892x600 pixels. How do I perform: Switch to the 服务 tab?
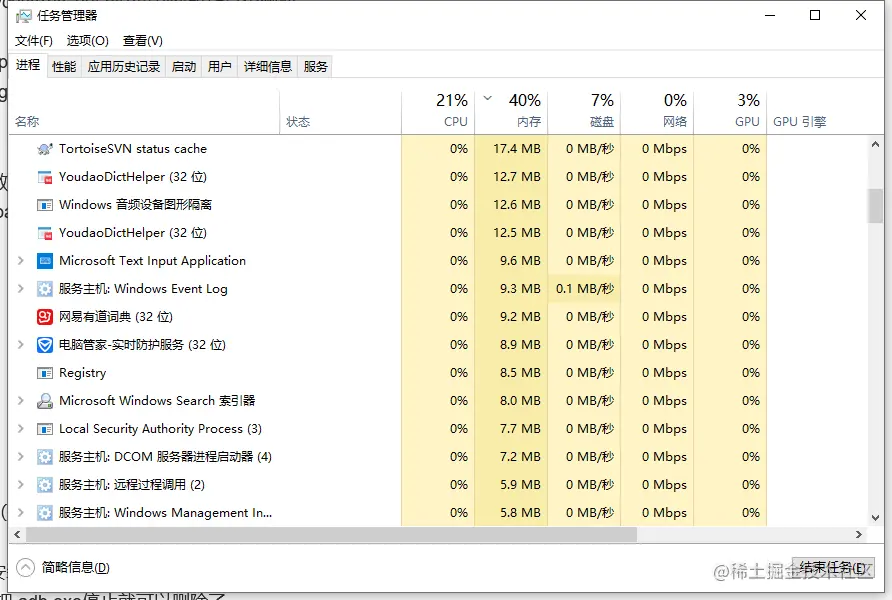pyautogui.click(x=315, y=67)
